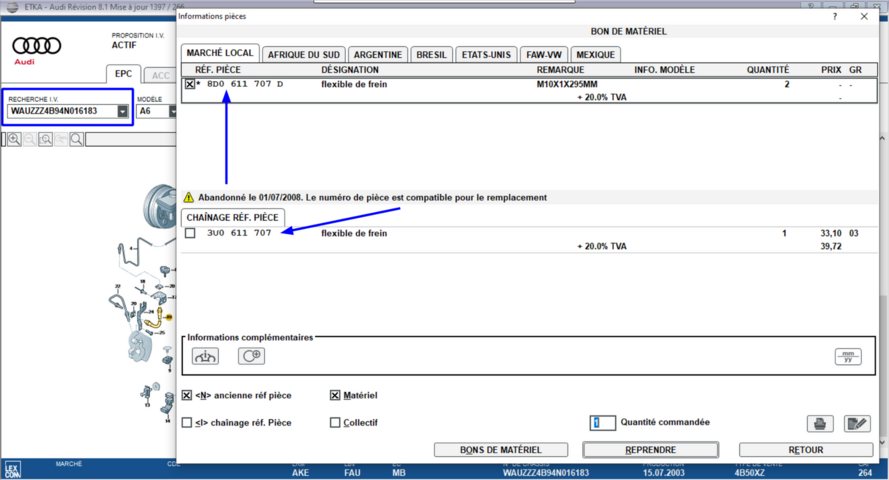Click engine code AKE in status bar
This screenshot has height=480, width=889.
pos(300,473)
